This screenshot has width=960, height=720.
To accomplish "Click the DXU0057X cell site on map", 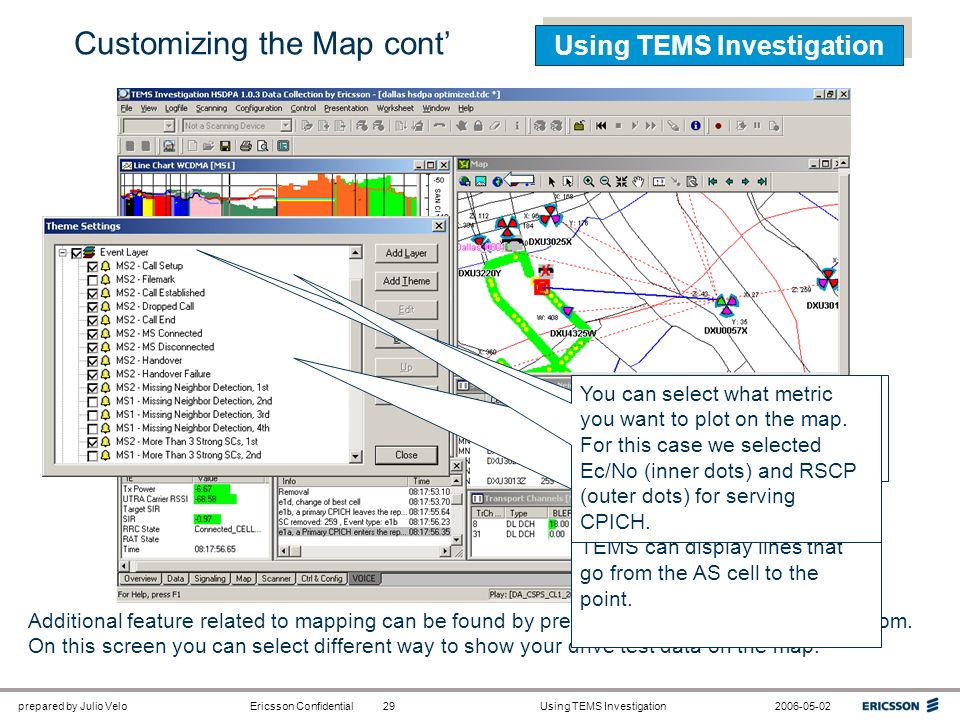I will [x=726, y=304].
